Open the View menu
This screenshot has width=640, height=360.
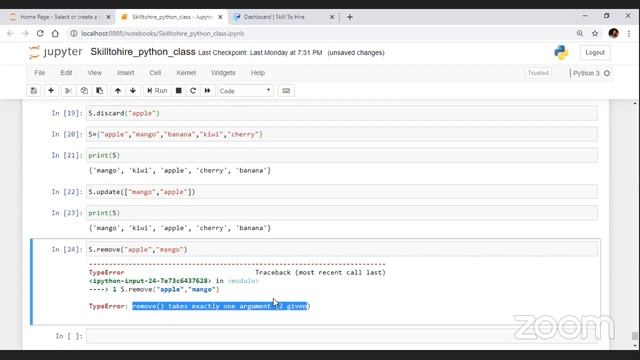(x=94, y=73)
